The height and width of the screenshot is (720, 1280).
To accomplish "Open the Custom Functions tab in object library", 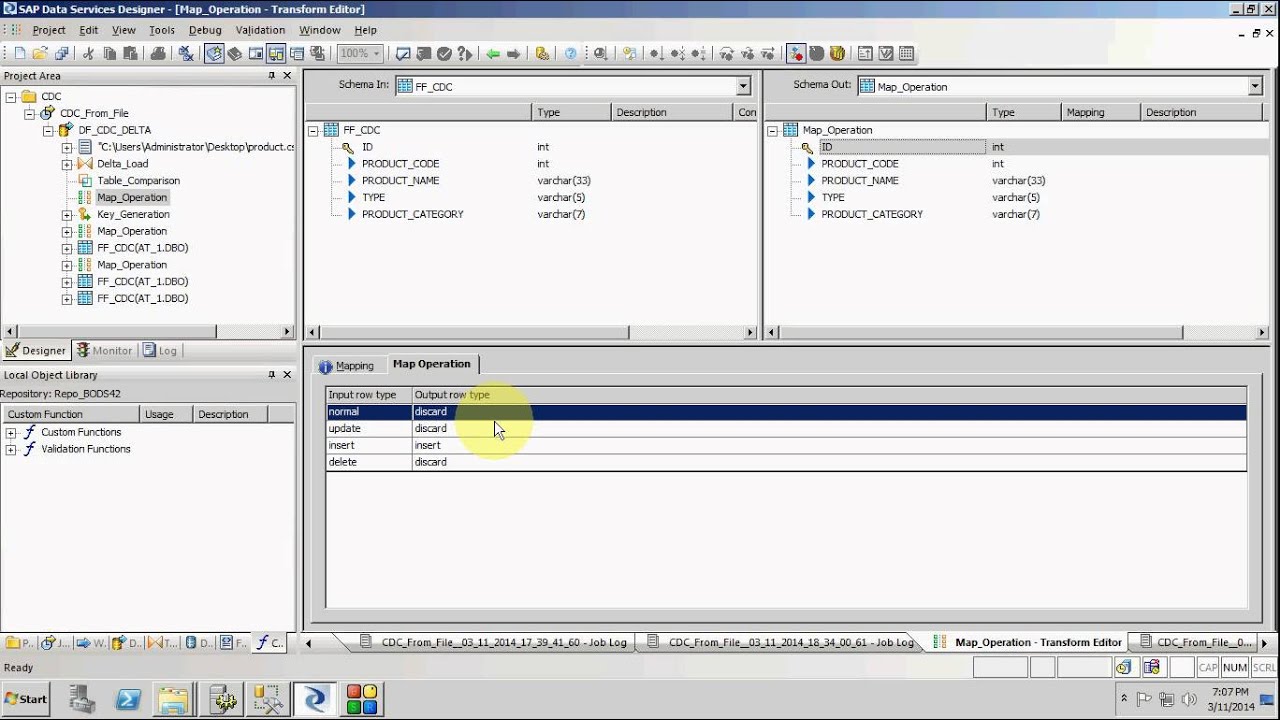I will pyautogui.click(x=270, y=643).
